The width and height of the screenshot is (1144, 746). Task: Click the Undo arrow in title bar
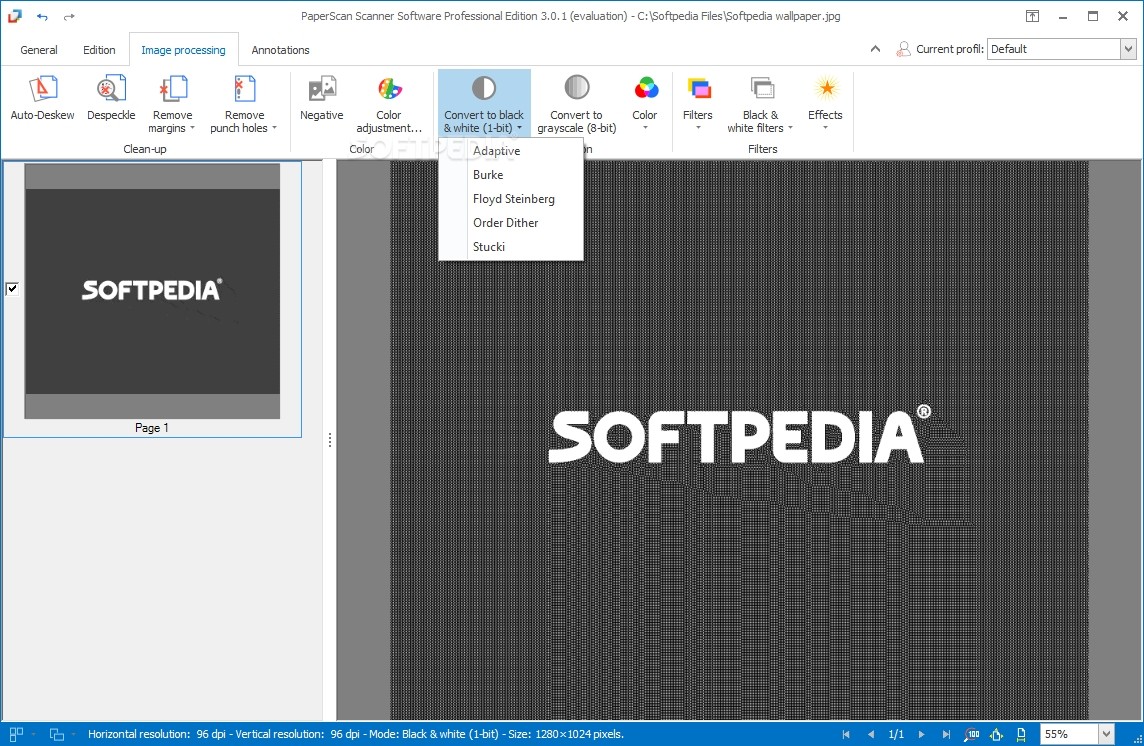42,16
